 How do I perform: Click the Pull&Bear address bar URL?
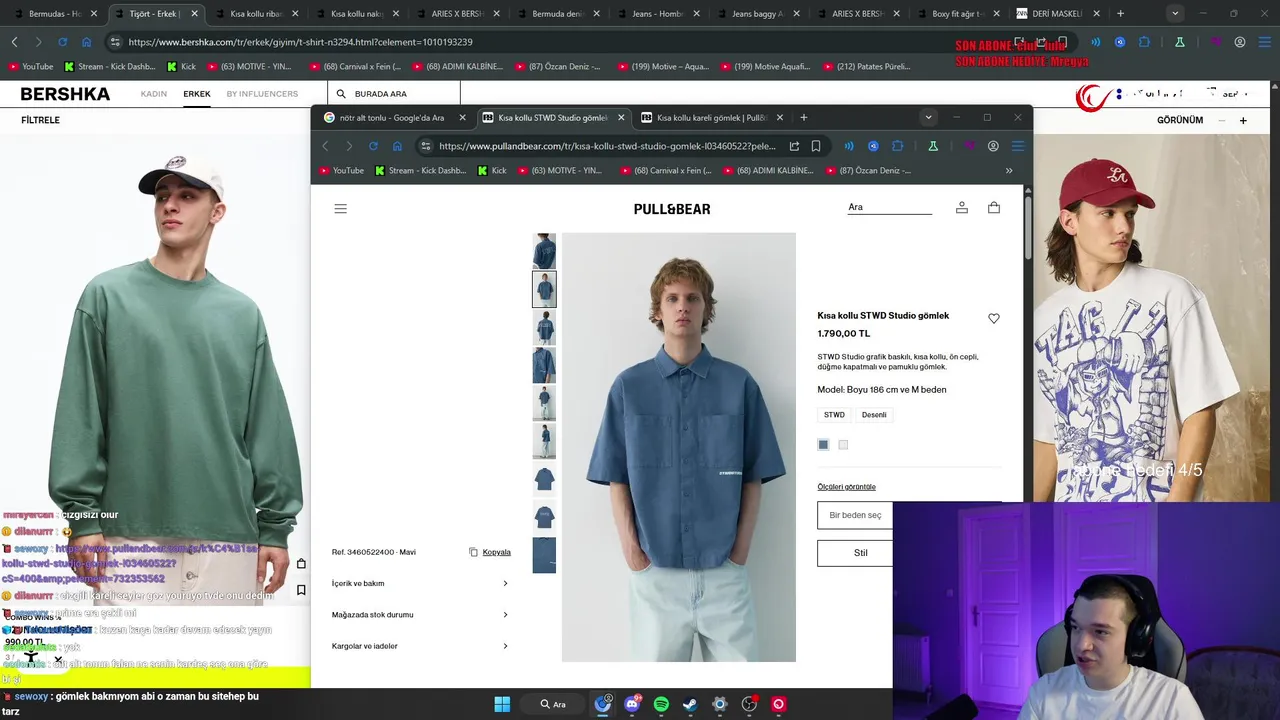pos(607,146)
